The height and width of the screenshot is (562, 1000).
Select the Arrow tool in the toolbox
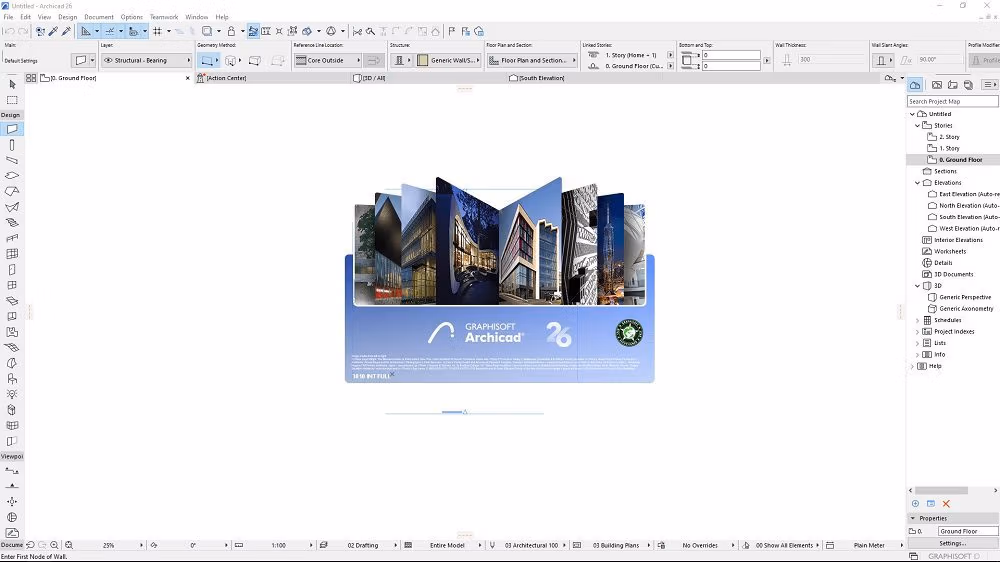click(12, 84)
